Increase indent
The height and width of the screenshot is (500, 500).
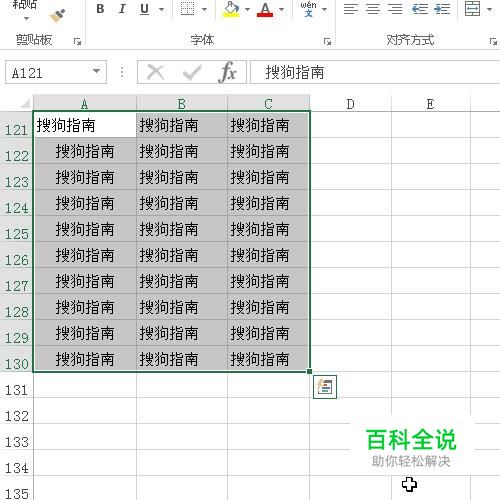[x=442, y=9]
